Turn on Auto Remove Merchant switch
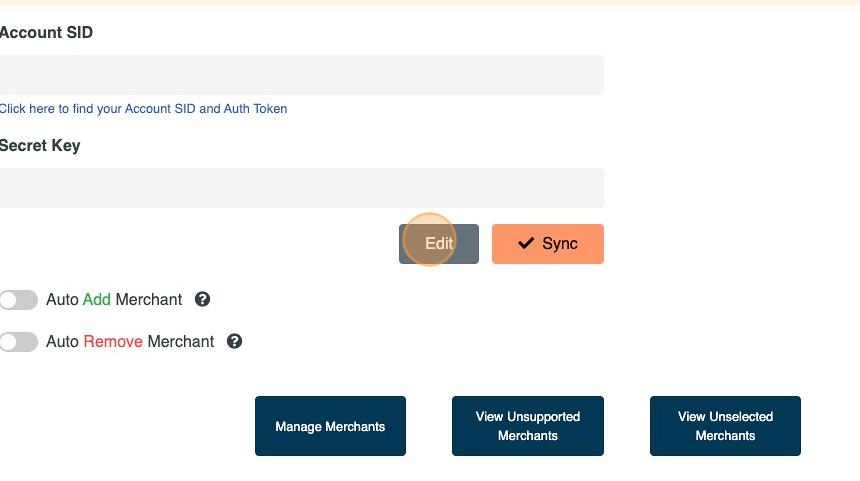 [19, 342]
